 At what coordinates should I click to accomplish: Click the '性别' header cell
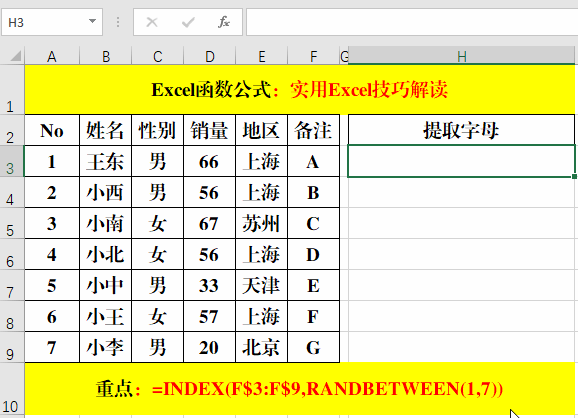pyautogui.click(x=157, y=130)
